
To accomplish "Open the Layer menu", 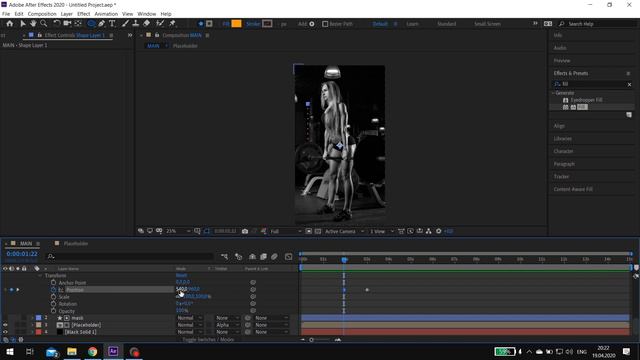I will coord(67,14).
